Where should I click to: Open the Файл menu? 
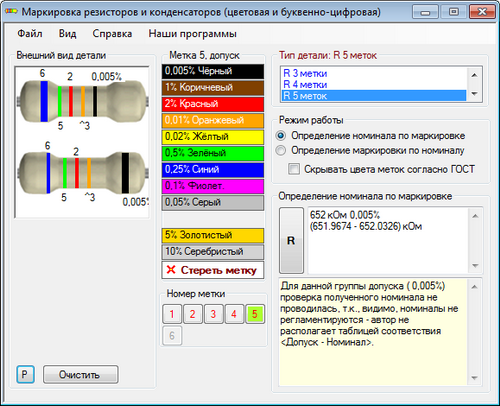point(30,34)
